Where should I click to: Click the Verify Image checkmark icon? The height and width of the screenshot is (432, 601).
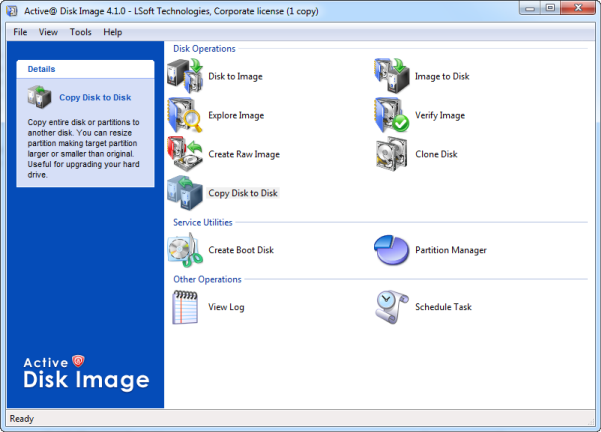[392, 115]
